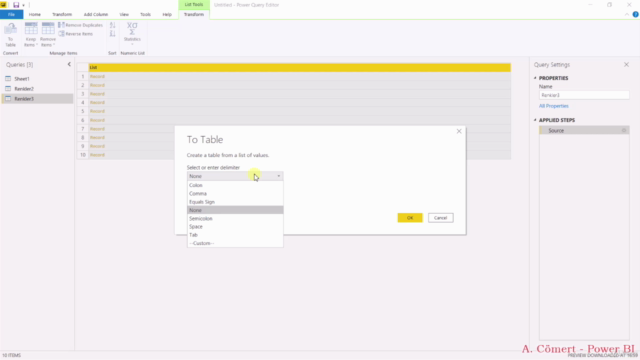Choose Comma delimiter option
The width and height of the screenshot is (640, 360).
coord(235,193)
